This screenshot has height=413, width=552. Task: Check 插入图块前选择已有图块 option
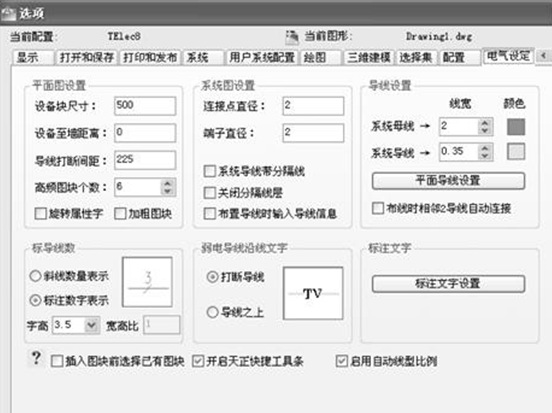click(57, 361)
